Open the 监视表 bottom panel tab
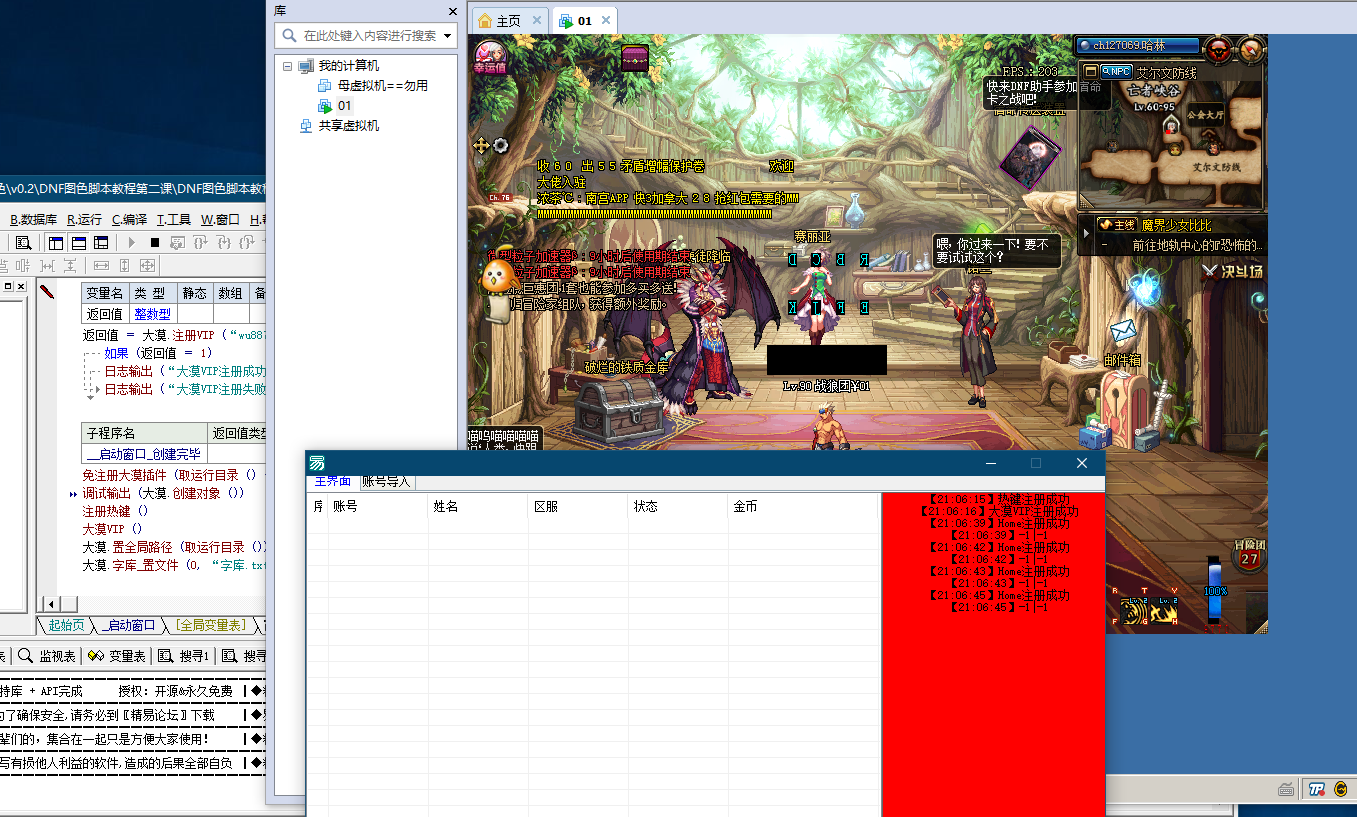The width and height of the screenshot is (1357, 817). pyautogui.click(x=47, y=656)
